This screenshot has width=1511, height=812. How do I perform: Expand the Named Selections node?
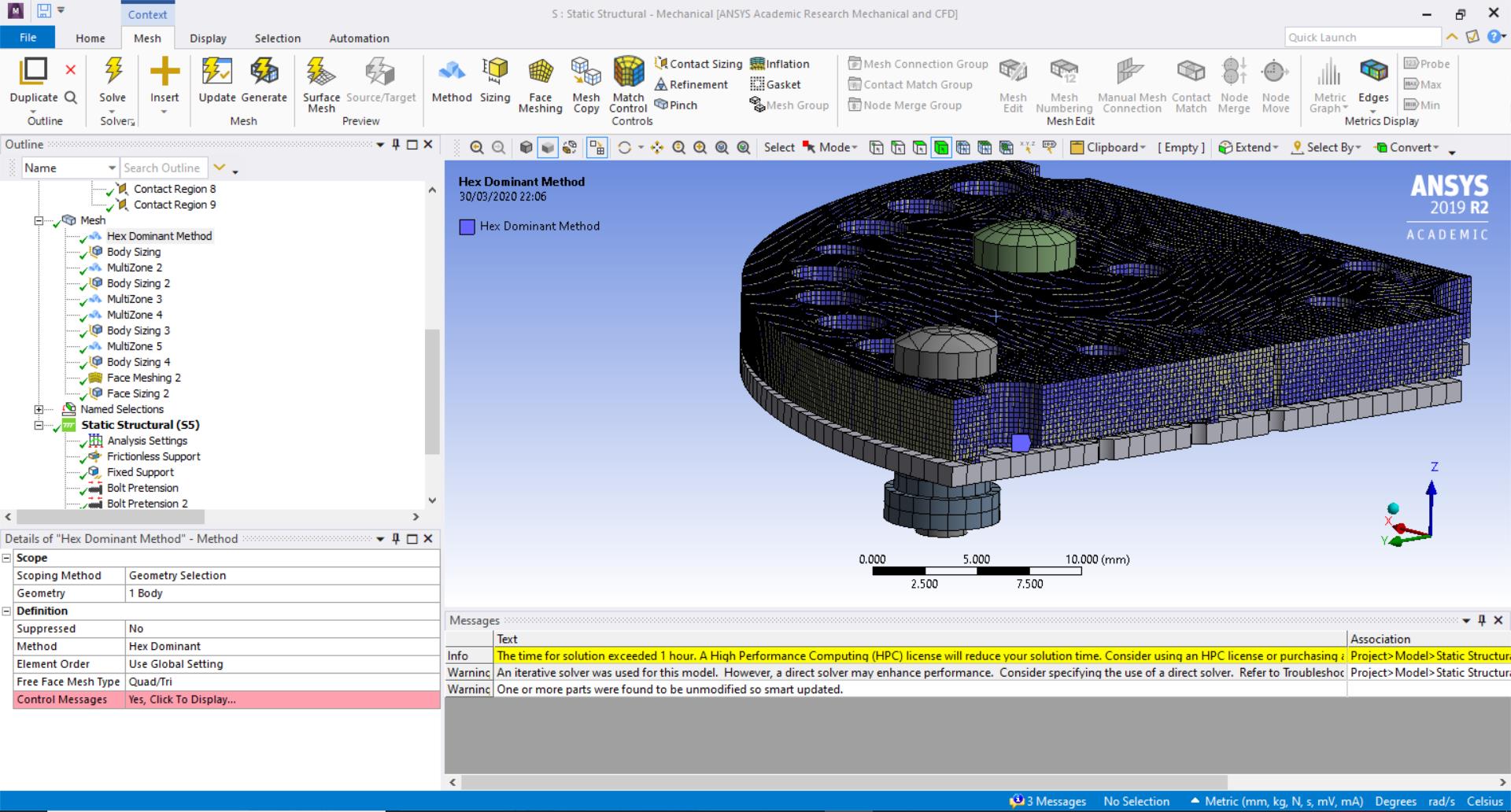click(39, 409)
